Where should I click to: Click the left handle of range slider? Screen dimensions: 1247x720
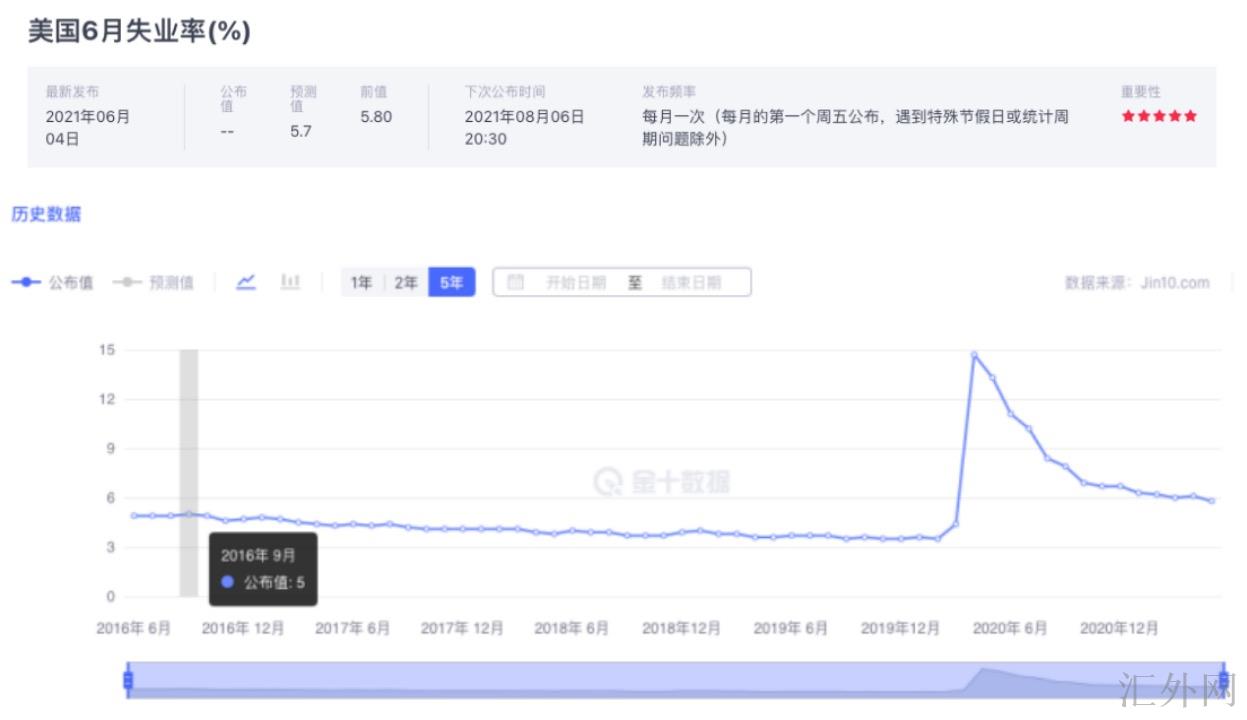[x=128, y=680]
